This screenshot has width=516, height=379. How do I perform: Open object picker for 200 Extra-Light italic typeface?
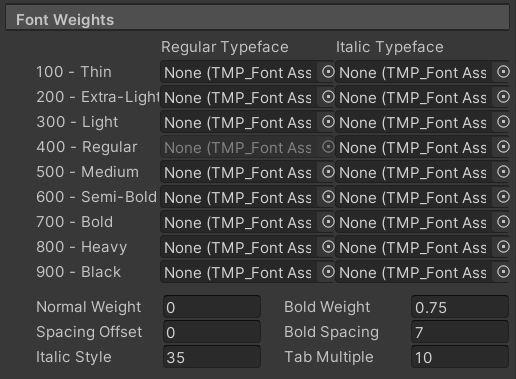point(503,97)
